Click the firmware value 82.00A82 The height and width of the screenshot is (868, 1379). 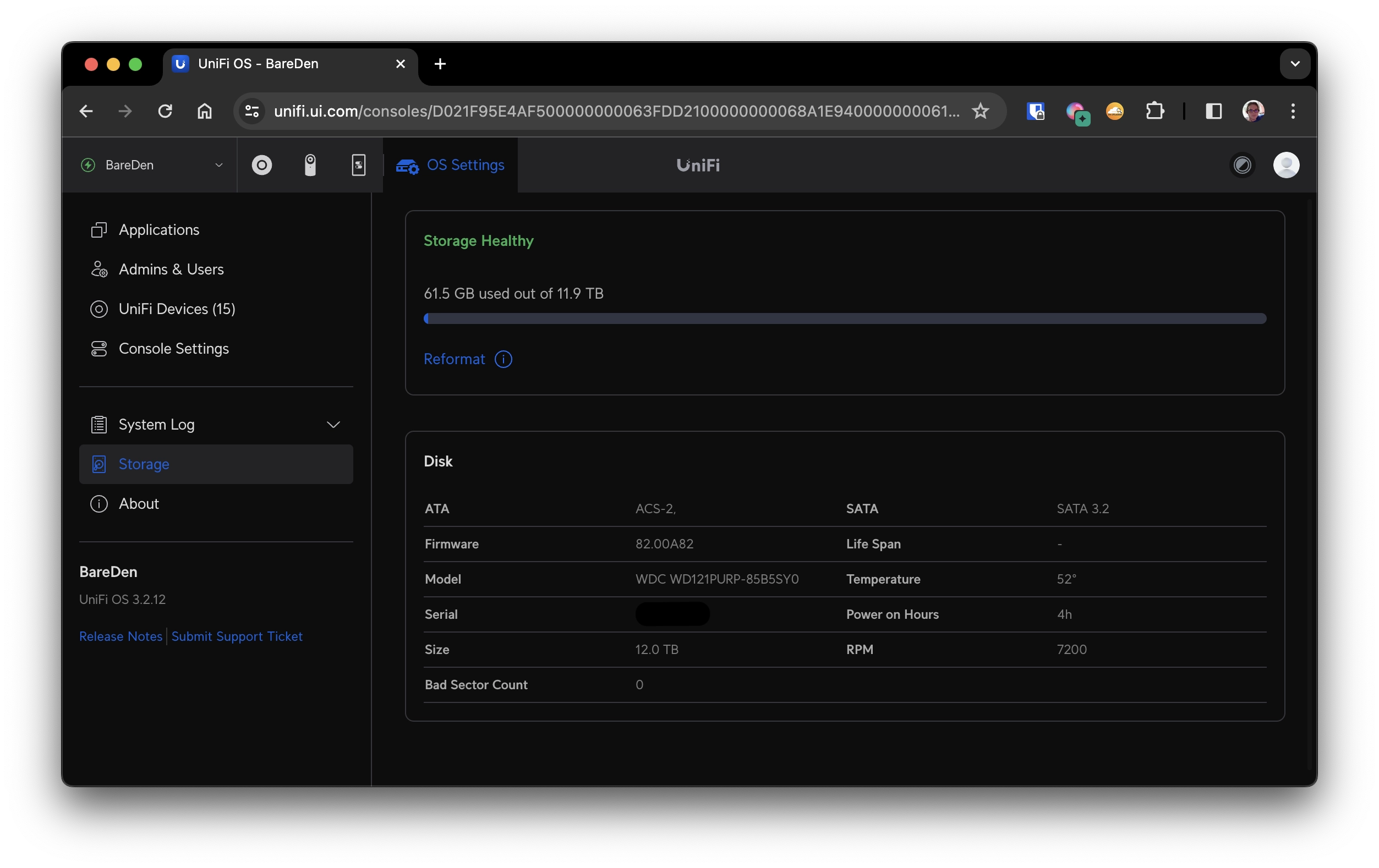(664, 543)
